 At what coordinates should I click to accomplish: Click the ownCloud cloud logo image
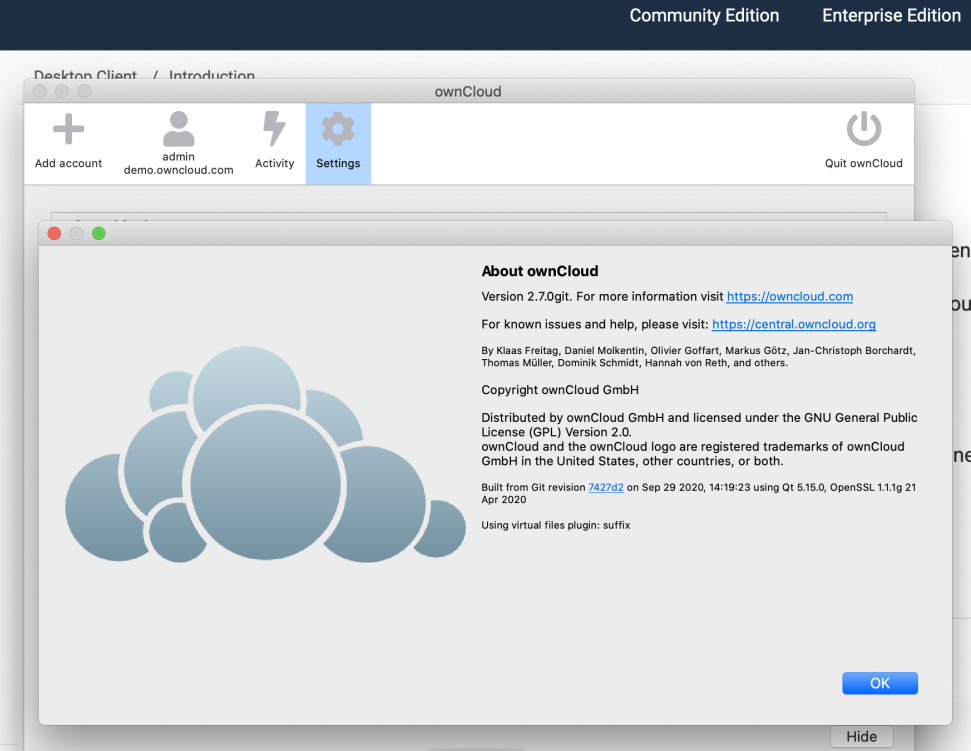pos(265,454)
